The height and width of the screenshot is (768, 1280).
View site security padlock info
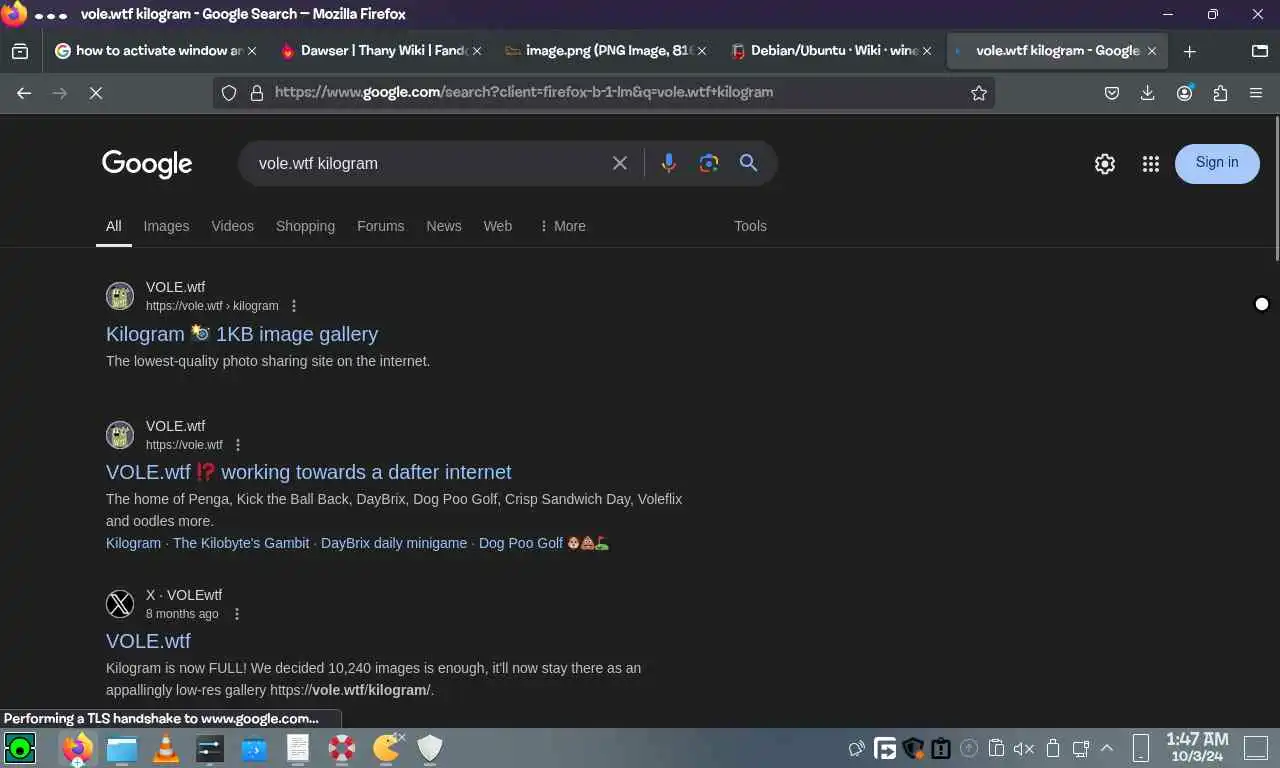257,93
